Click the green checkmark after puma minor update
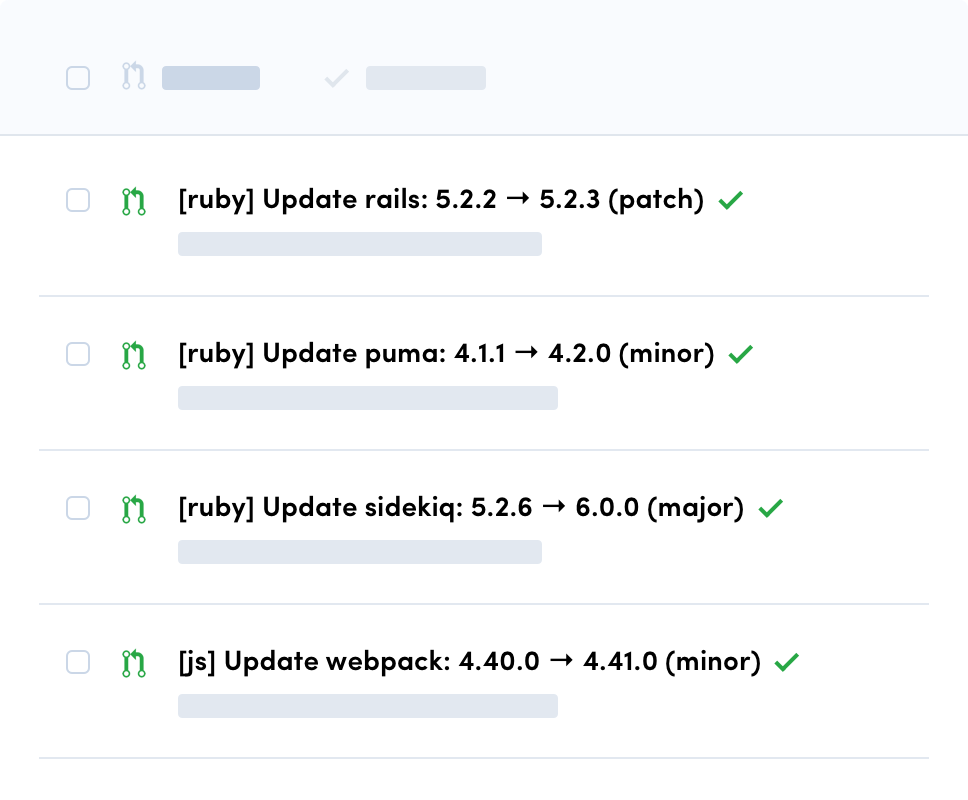This screenshot has height=800, width=968. pyautogui.click(x=740, y=355)
